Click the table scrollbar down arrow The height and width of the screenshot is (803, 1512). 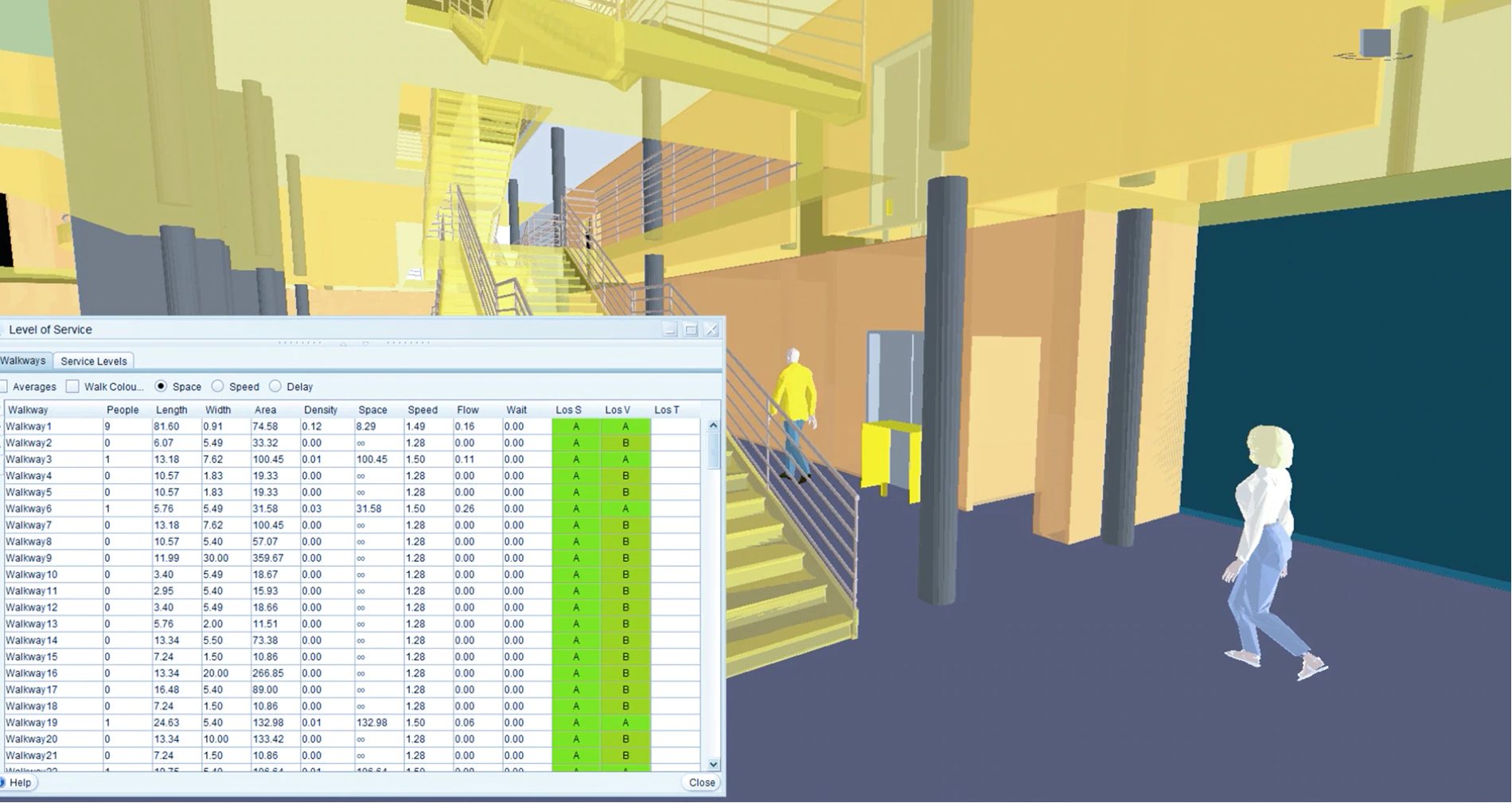(x=713, y=764)
